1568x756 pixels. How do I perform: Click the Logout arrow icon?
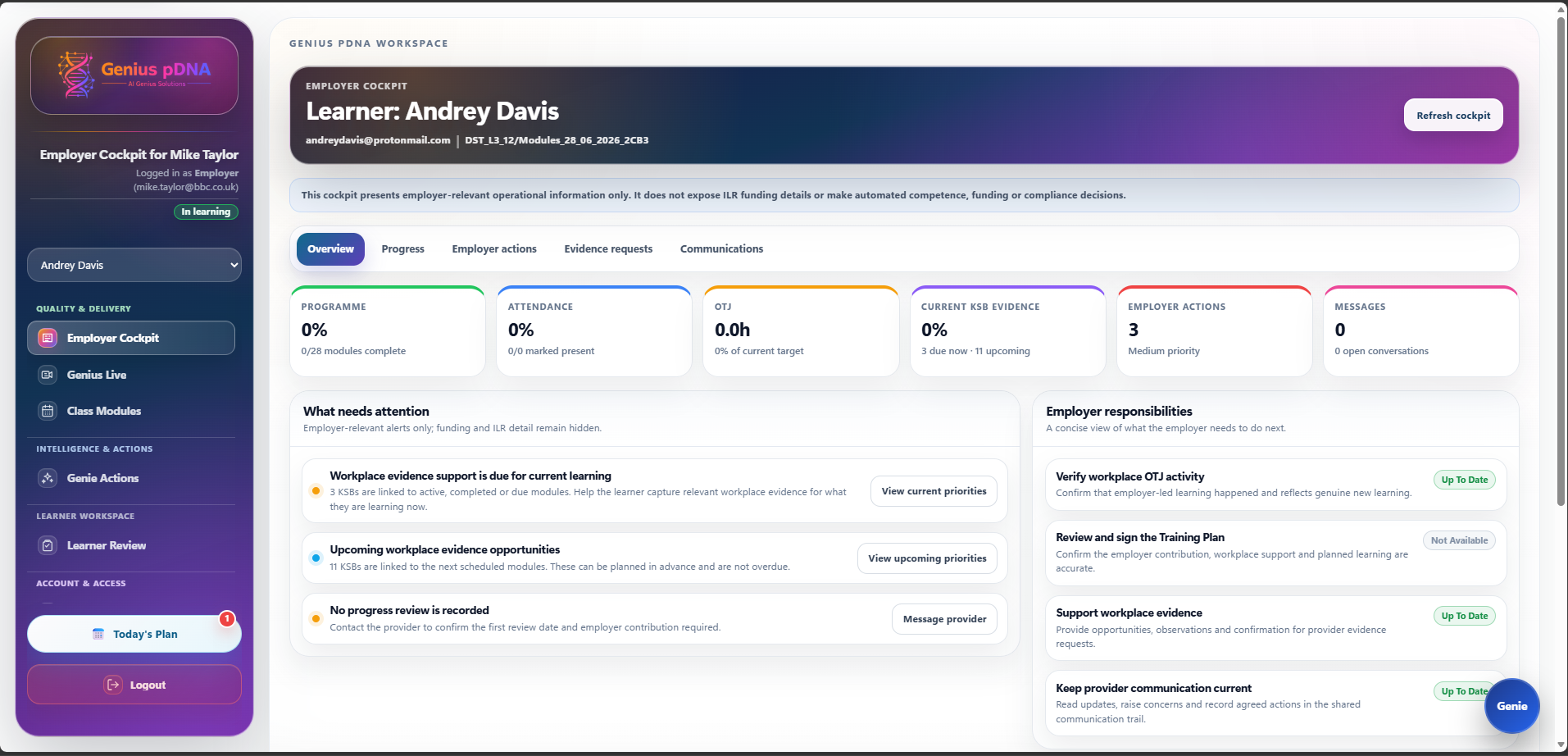tap(113, 685)
